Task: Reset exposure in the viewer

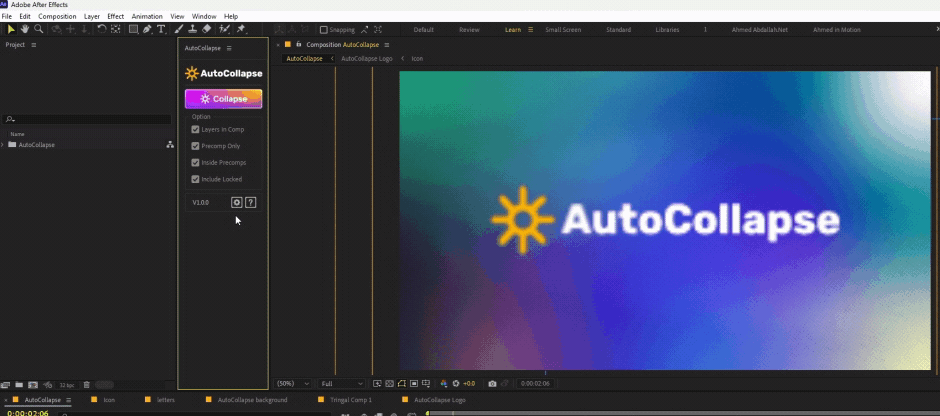Action: [x=456, y=384]
